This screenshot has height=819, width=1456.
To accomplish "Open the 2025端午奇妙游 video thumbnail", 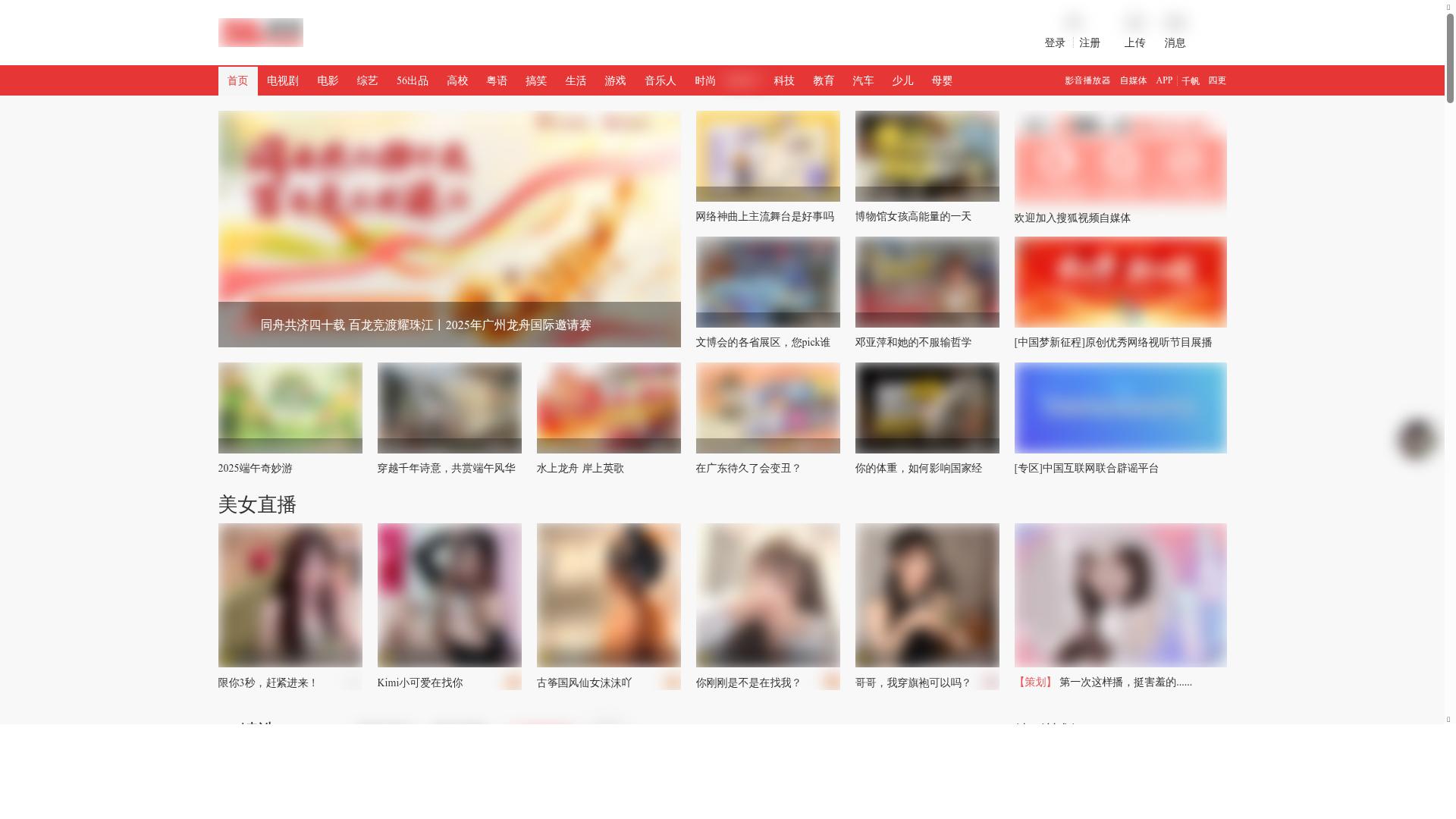I will tap(290, 408).
